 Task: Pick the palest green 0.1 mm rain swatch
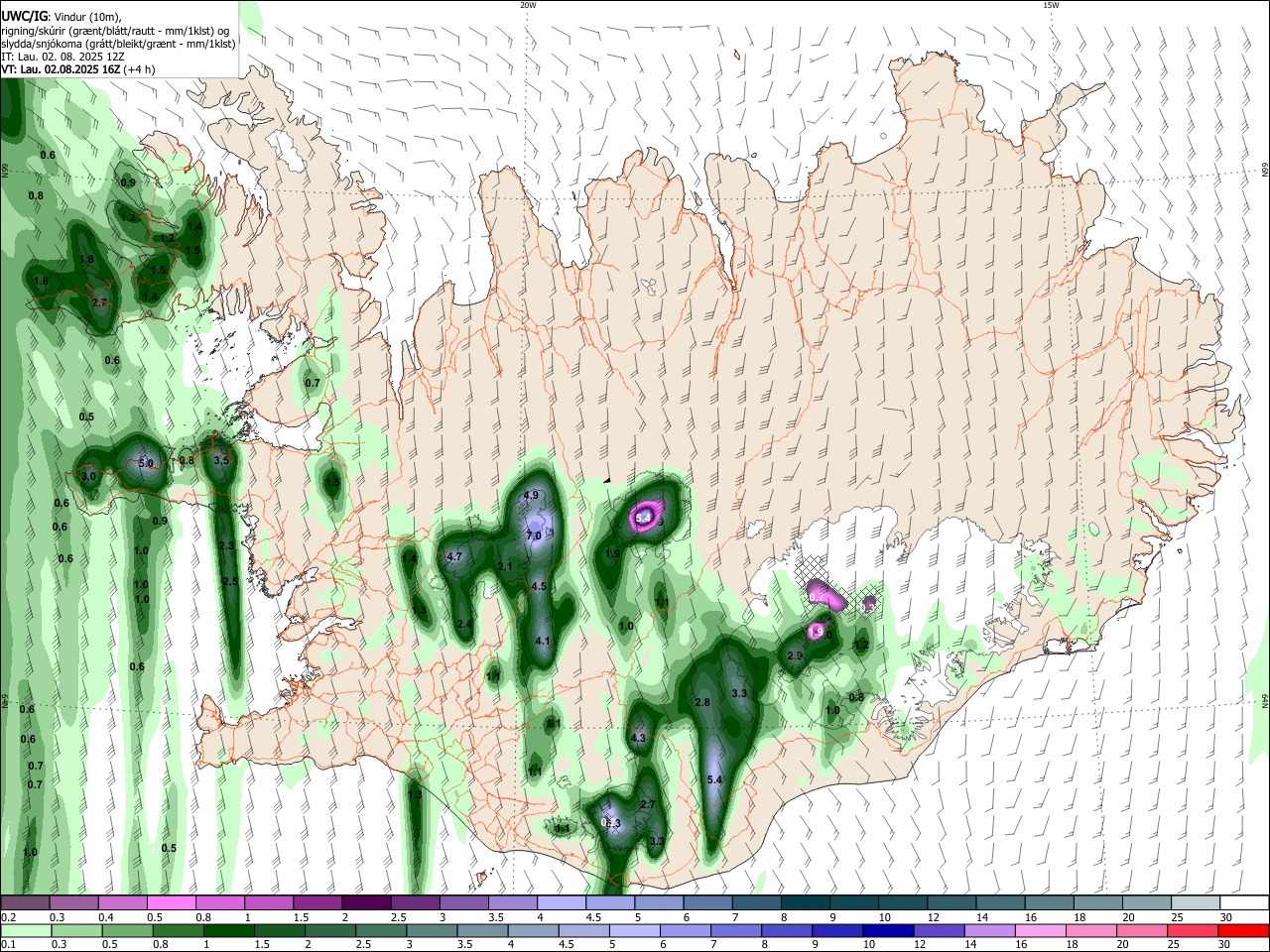click(25, 931)
